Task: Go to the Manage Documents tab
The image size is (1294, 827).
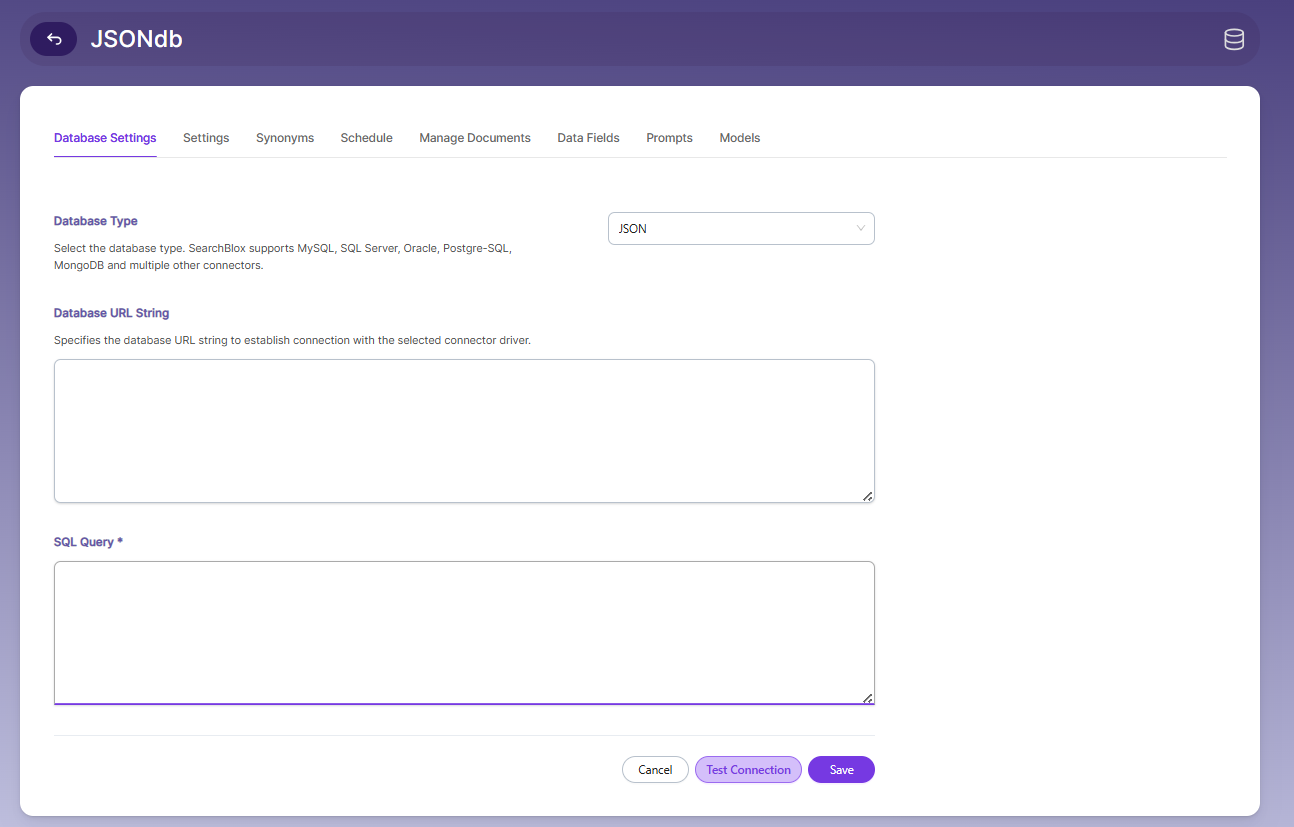Action: [475, 138]
